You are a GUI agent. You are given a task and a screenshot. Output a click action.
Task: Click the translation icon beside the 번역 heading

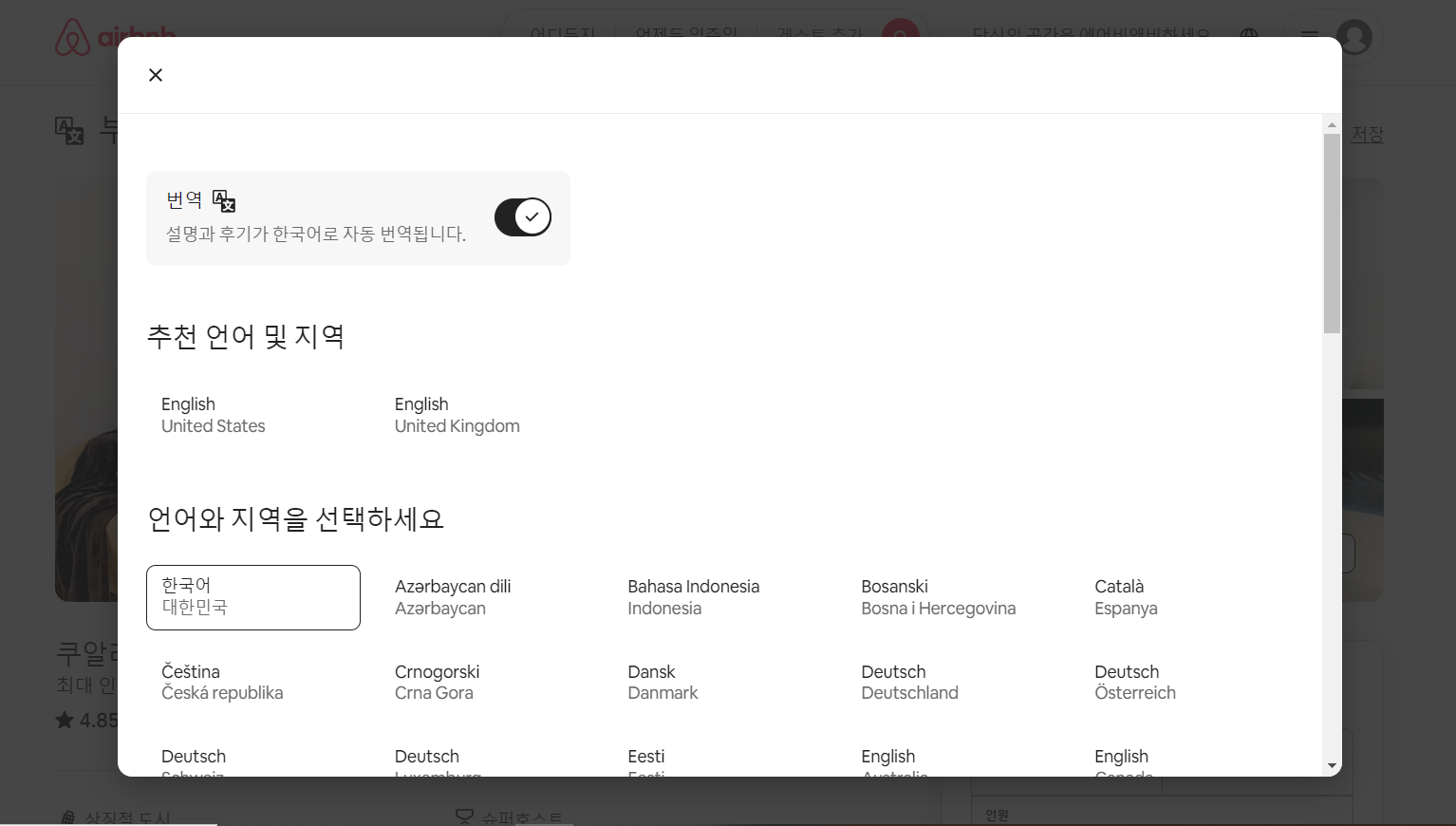point(224,200)
